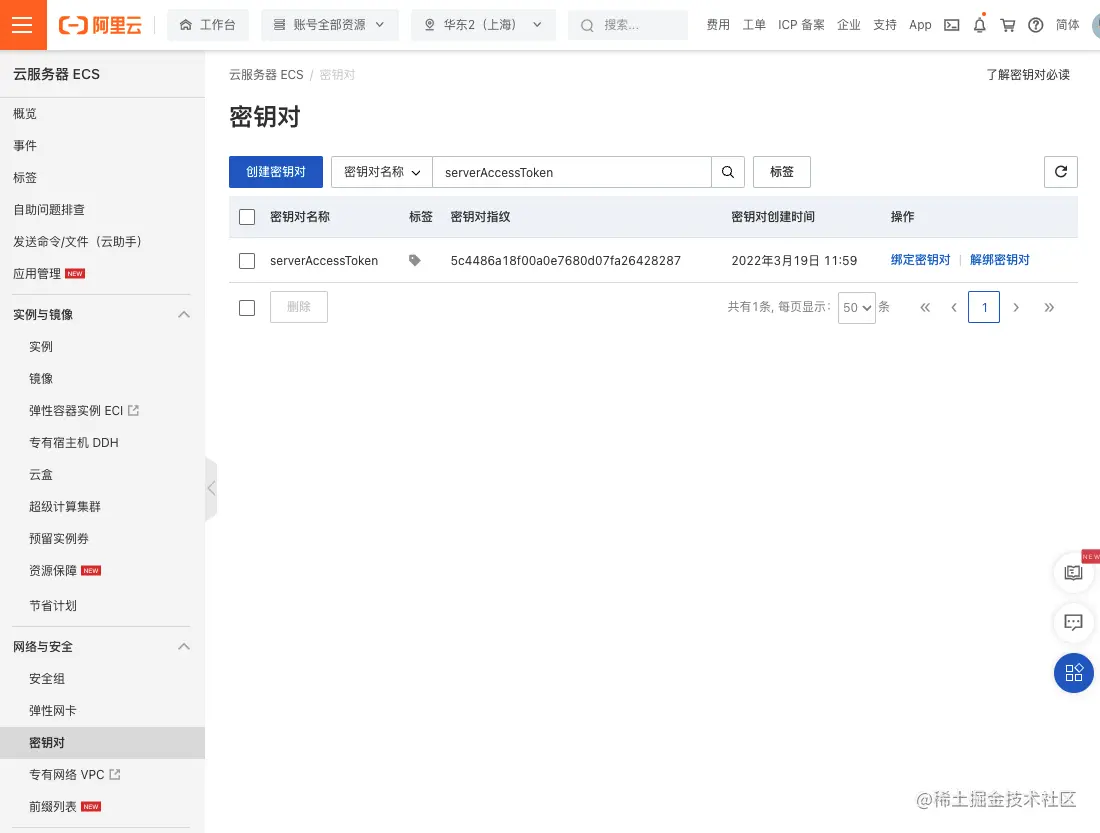Open the shopping cart

coord(1007,25)
